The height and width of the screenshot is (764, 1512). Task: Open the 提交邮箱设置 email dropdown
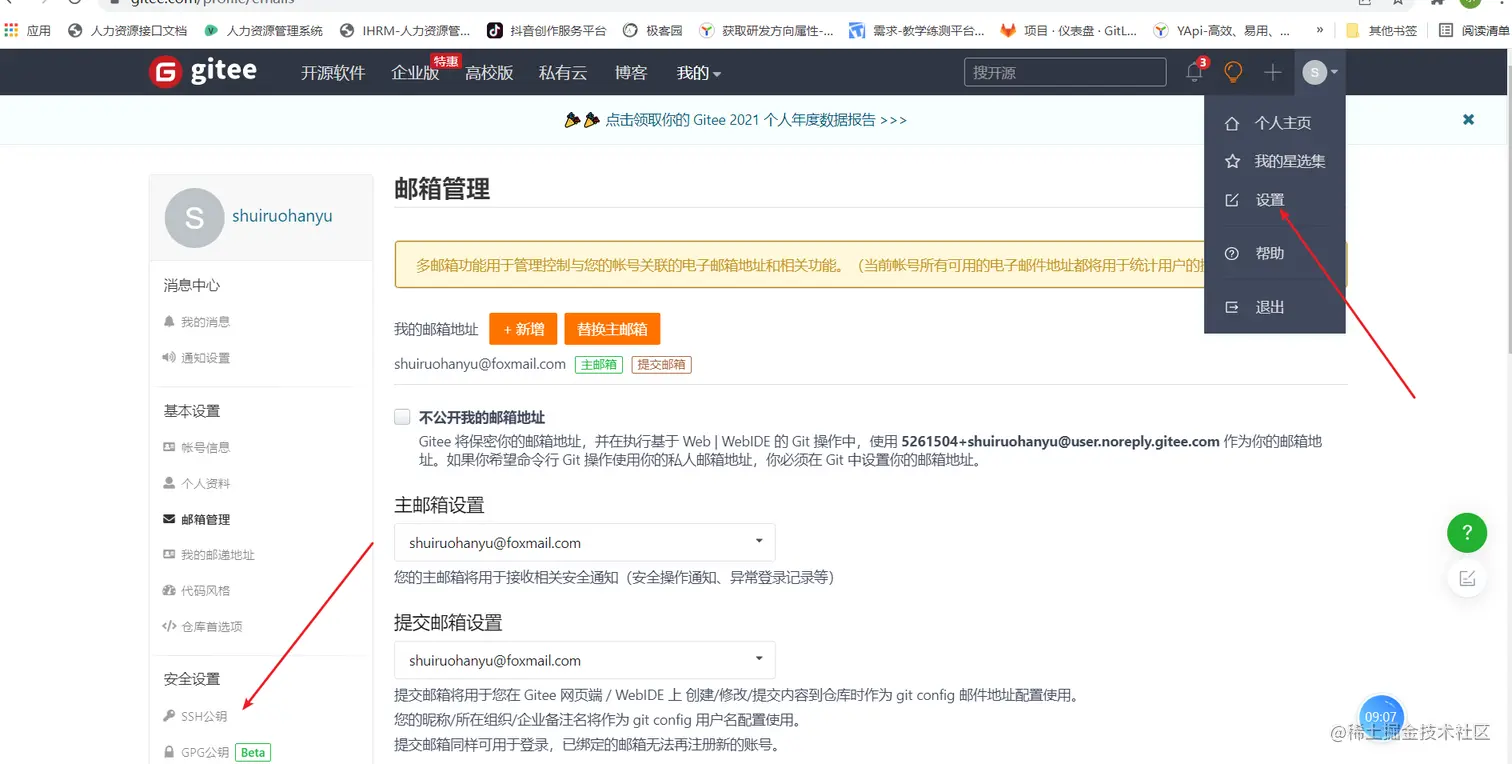pyautogui.click(x=585, y=660)
